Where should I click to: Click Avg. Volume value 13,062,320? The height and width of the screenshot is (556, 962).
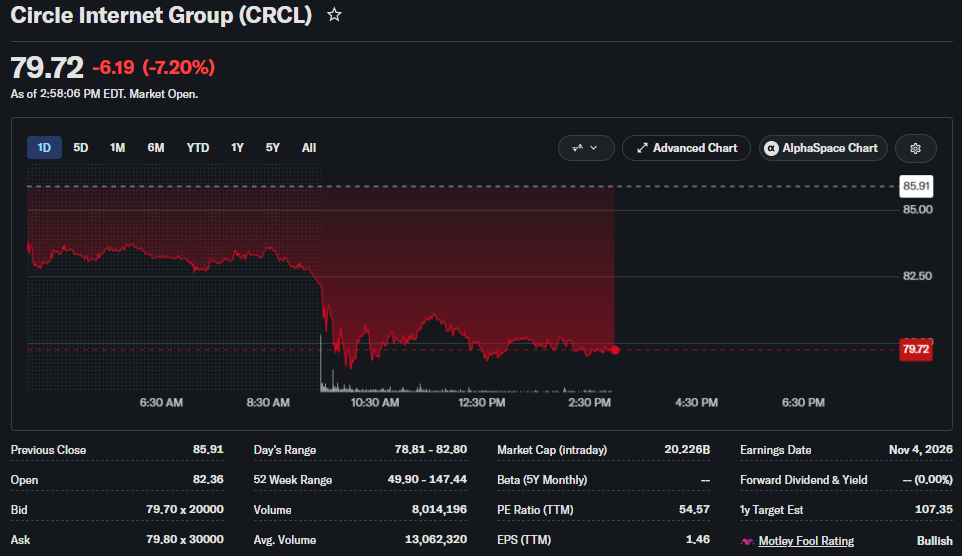tap(436, 539)
